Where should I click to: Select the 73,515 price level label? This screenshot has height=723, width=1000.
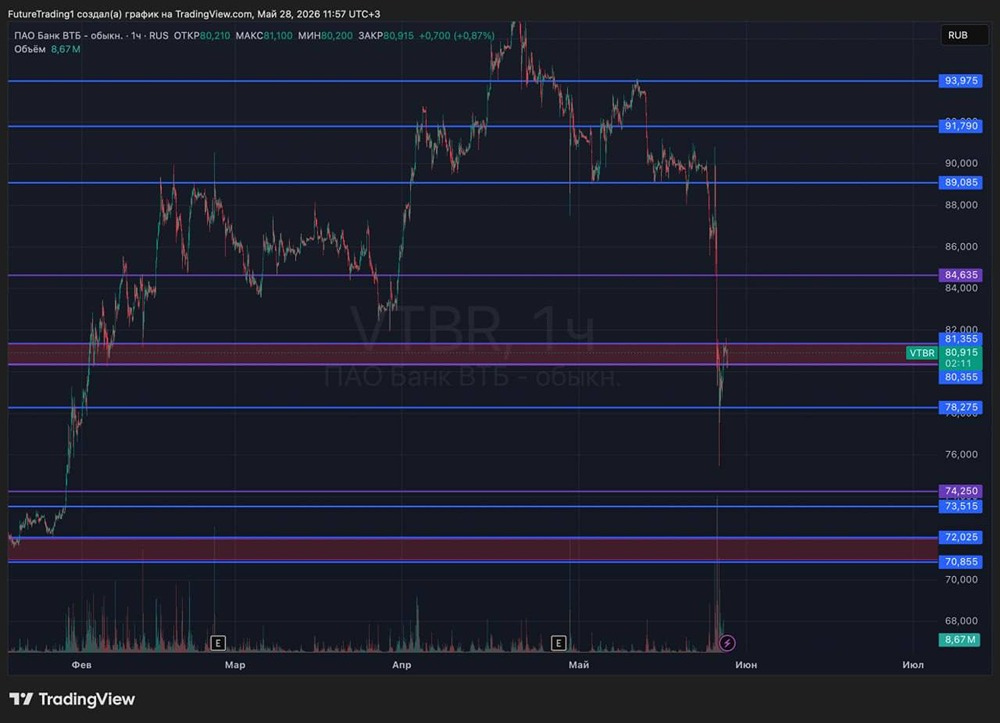point(960,506)
